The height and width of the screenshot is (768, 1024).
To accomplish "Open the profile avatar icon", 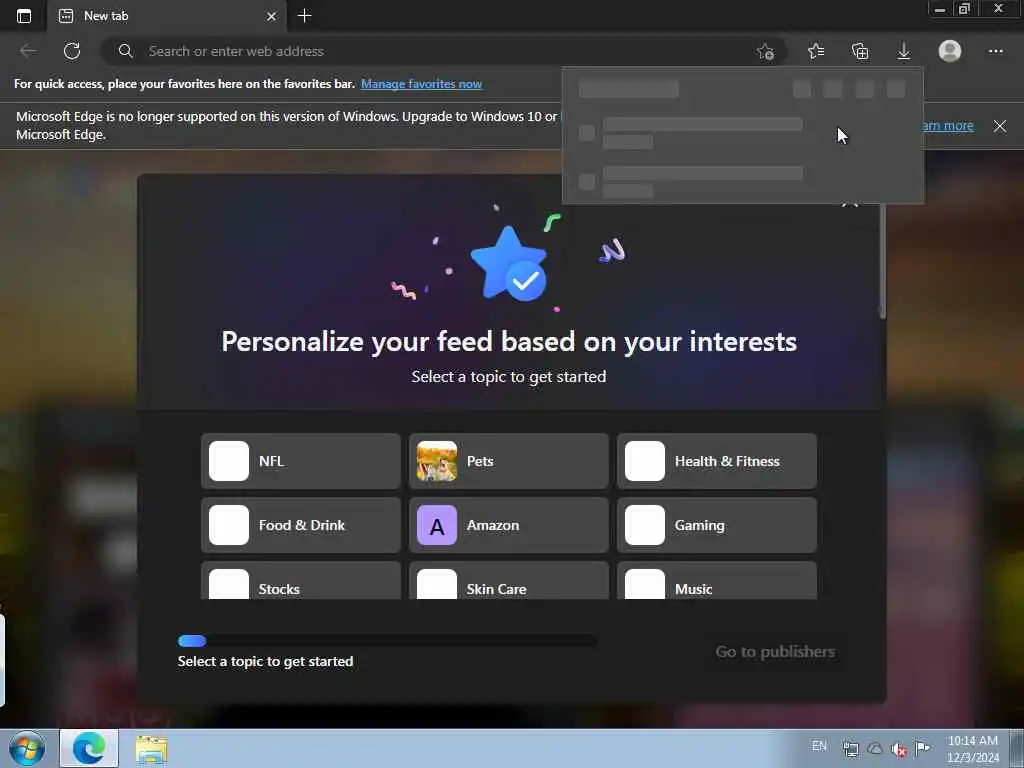I will point(950,51).
